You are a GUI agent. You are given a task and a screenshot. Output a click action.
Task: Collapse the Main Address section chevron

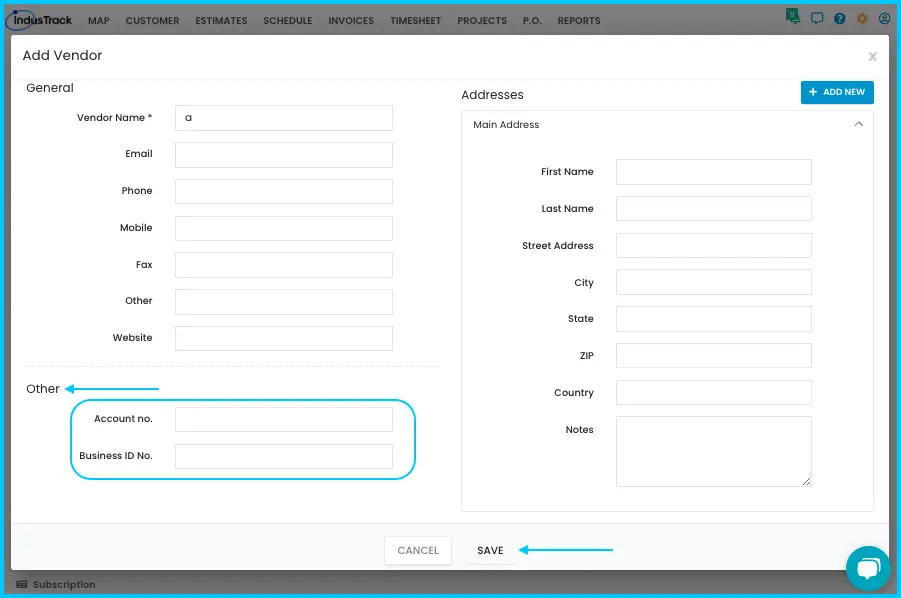click(x=858, y=124)
